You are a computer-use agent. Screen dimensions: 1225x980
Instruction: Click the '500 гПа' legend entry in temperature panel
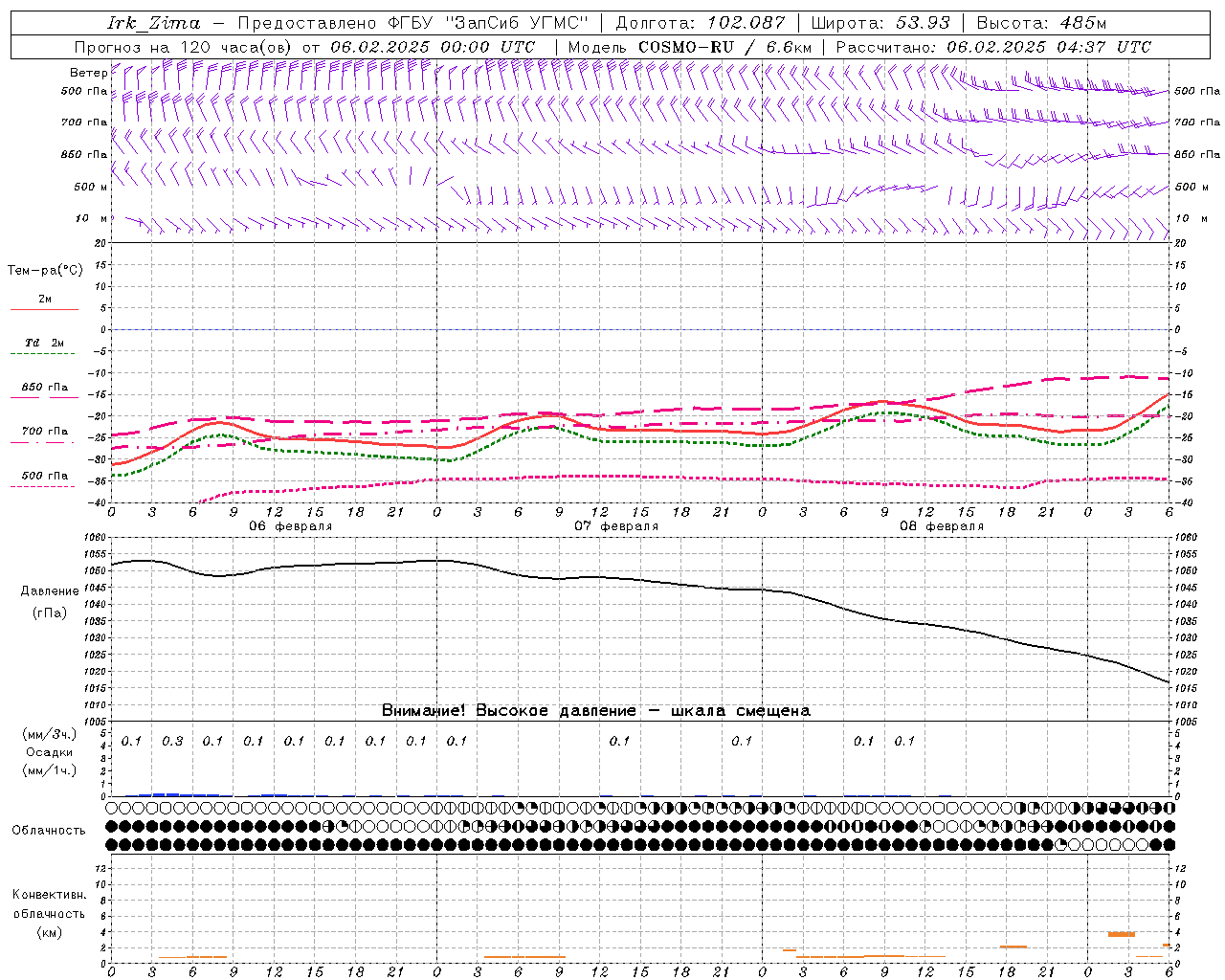pos(45,476)
